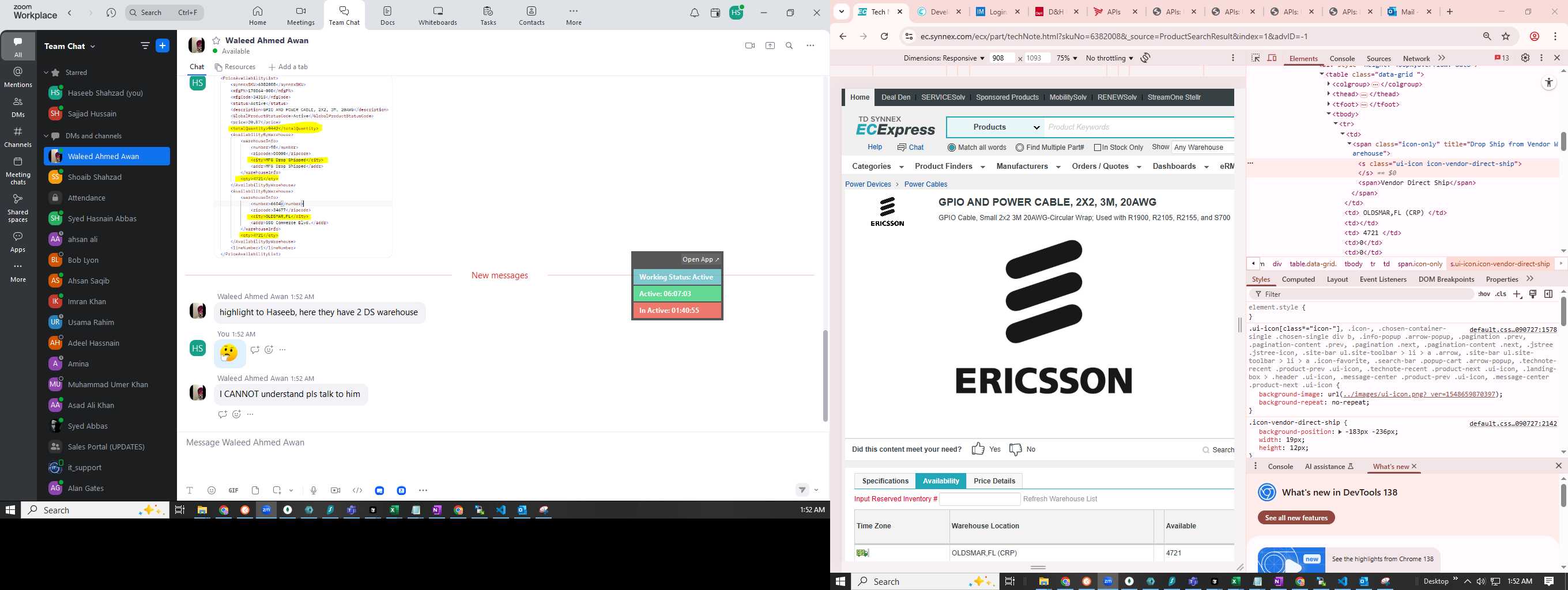Click the Open App button on status widget
The width and height of the screenshot is (1568, 590).
pyautogui.click(x=700, y=259)
